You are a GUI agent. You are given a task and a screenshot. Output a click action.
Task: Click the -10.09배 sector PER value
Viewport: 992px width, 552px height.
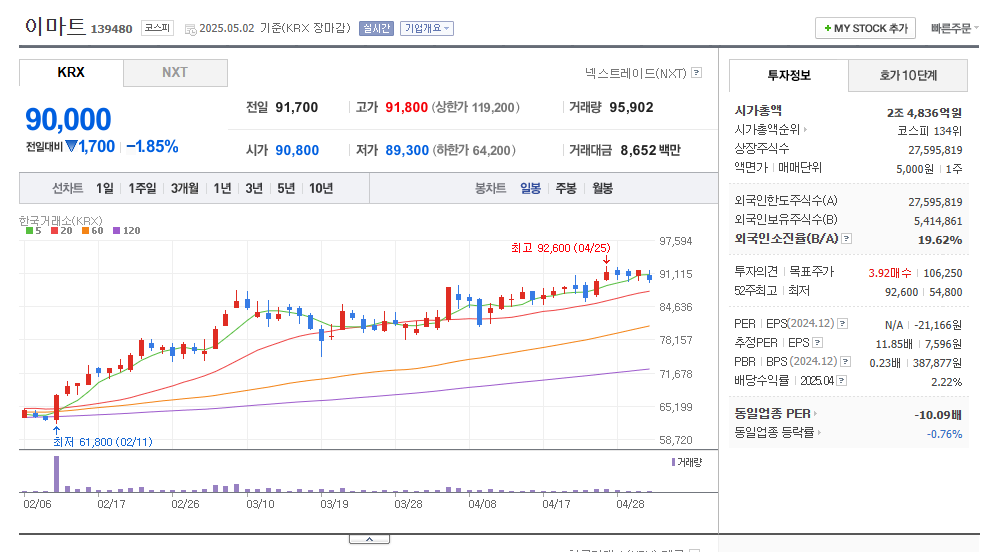coord(938,415)
